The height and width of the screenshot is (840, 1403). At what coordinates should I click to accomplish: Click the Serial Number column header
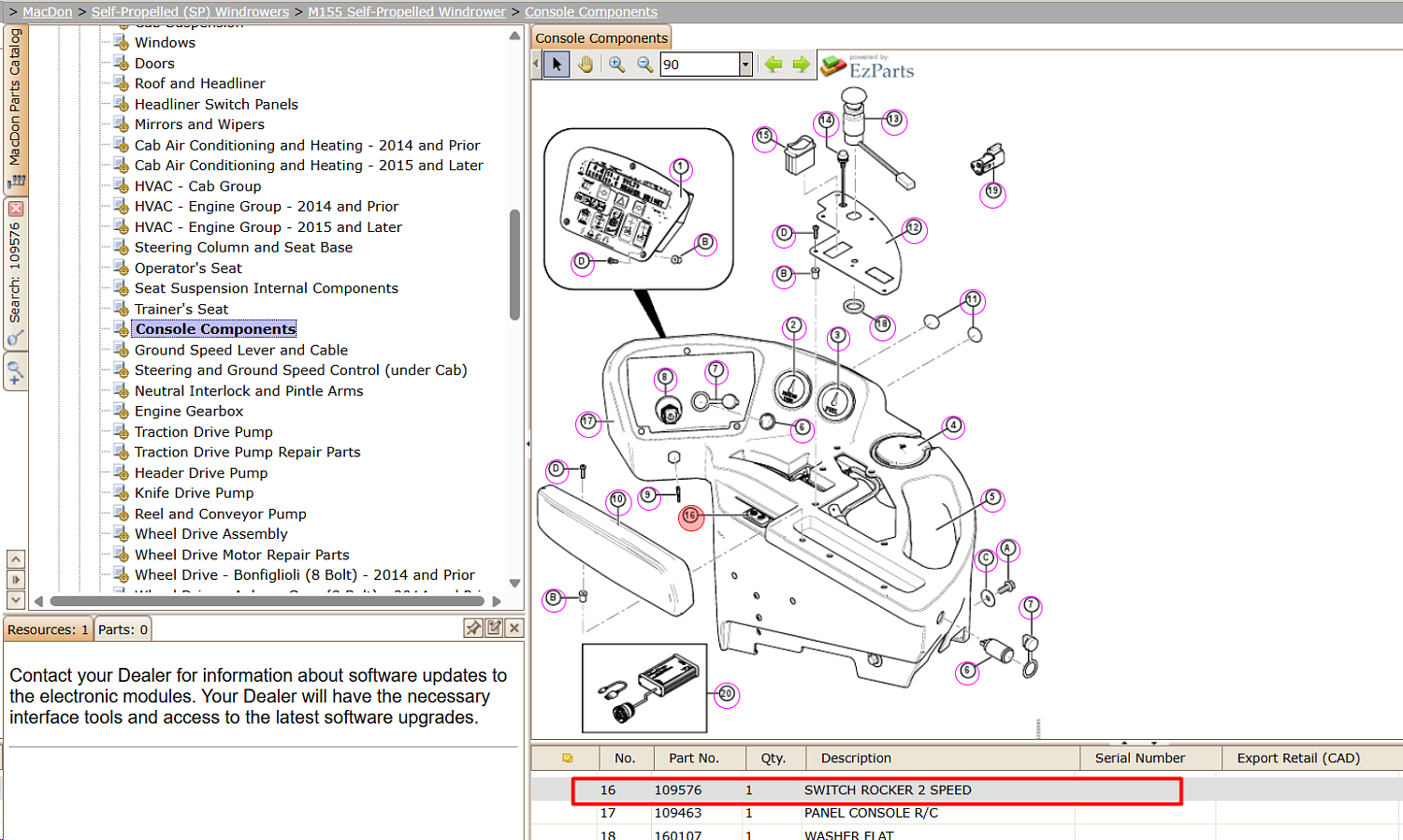1151,759
